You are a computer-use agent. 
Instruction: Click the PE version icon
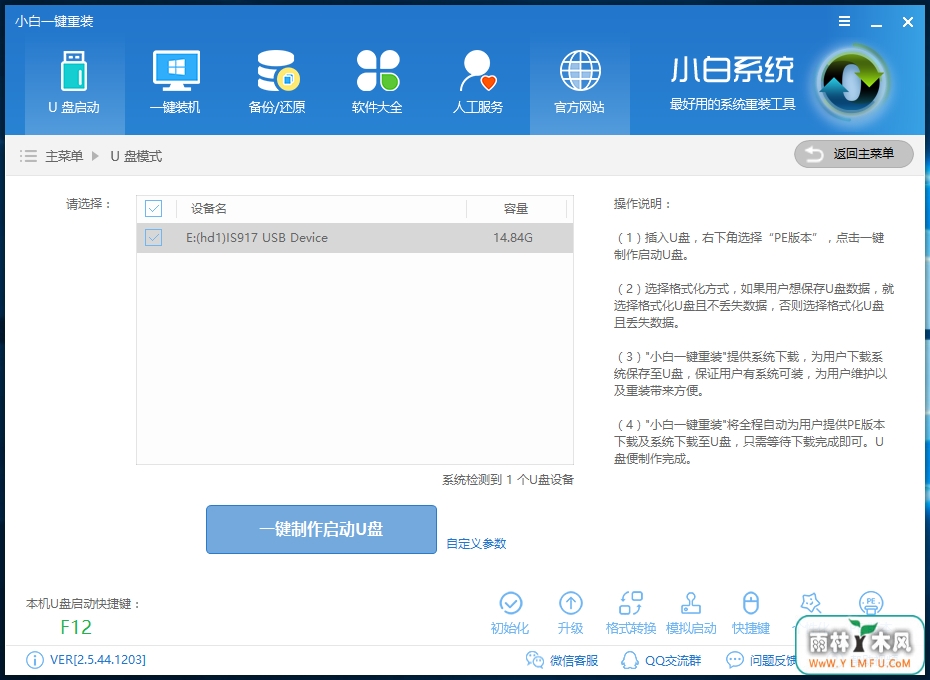point(871,603)
